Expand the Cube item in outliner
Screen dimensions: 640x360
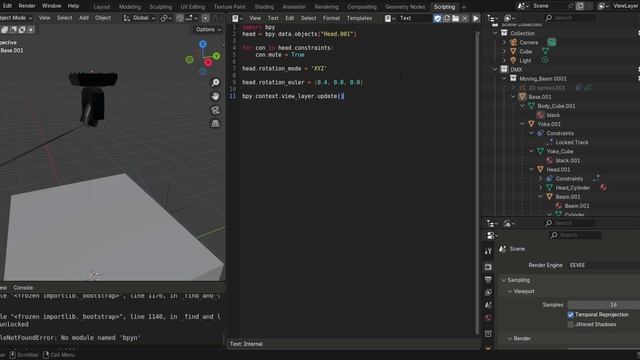coord(504,51)
